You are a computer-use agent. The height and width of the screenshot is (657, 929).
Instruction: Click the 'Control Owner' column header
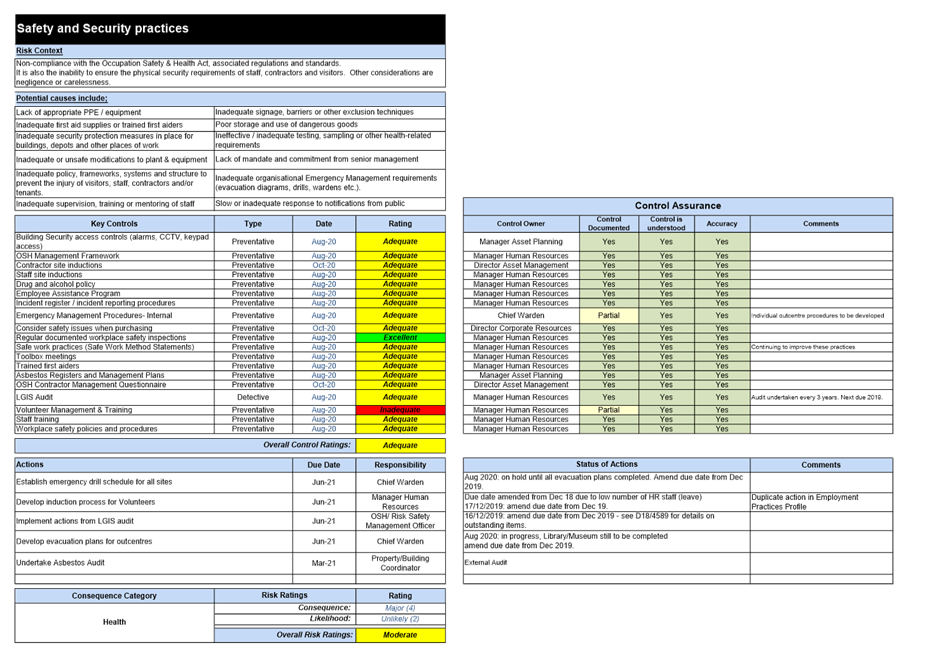click(521, 224)
